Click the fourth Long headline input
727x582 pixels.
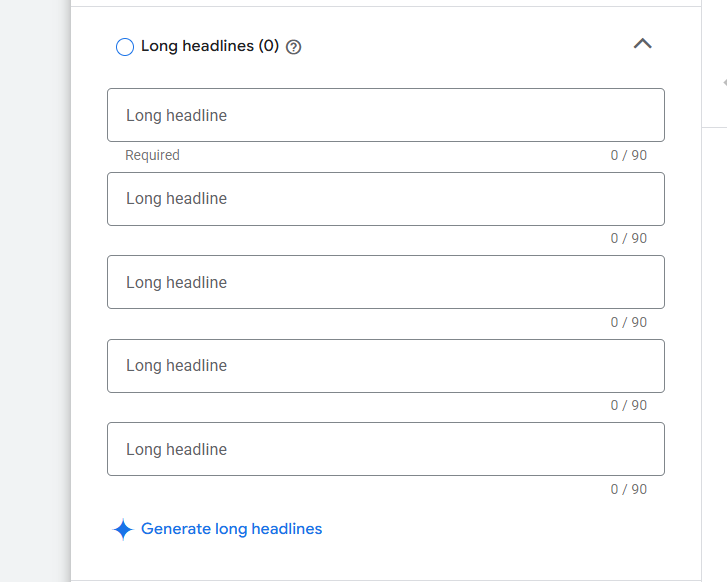[x=385, y=366]
